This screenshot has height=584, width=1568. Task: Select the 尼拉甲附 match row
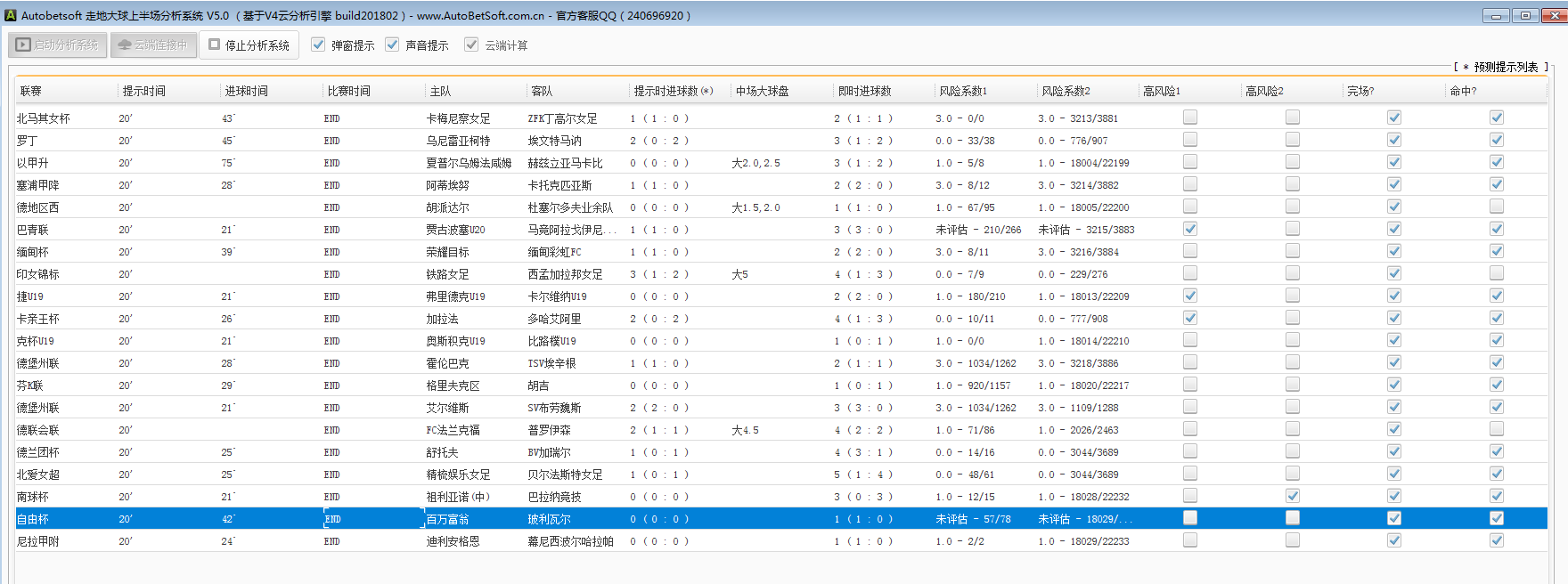(37, 541)
